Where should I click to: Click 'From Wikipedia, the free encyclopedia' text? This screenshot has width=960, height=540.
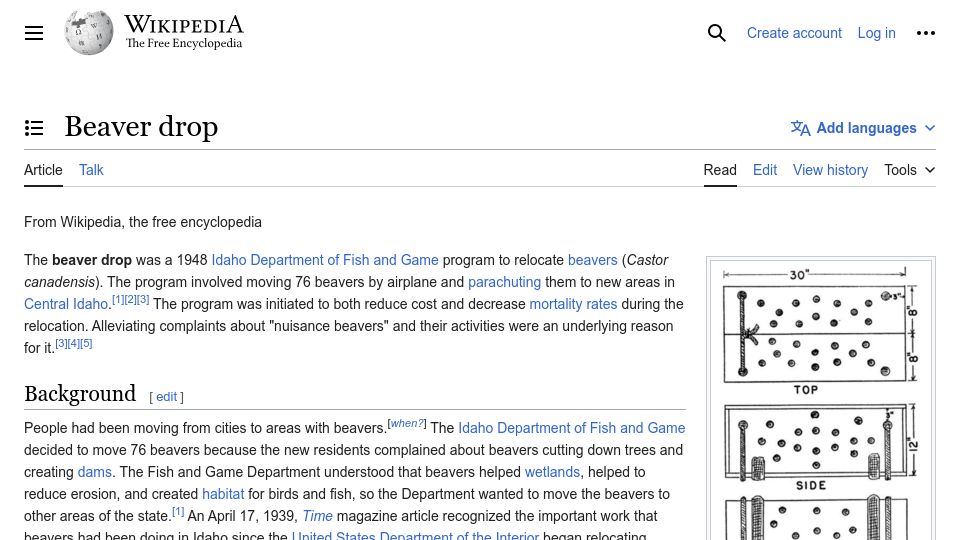click(x=143, y=222)
